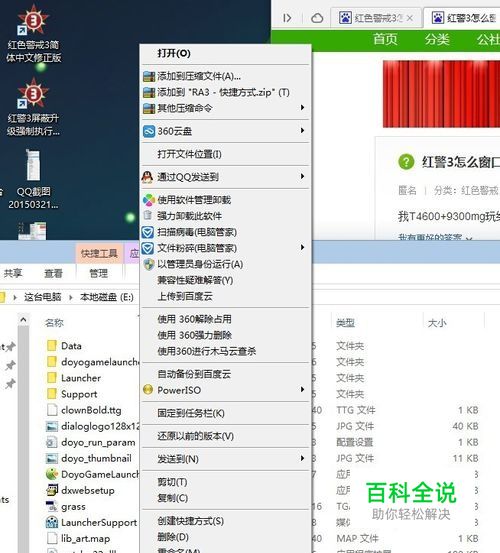Click the green question mark icon by 红警3怎么窗口

point(406,162)
